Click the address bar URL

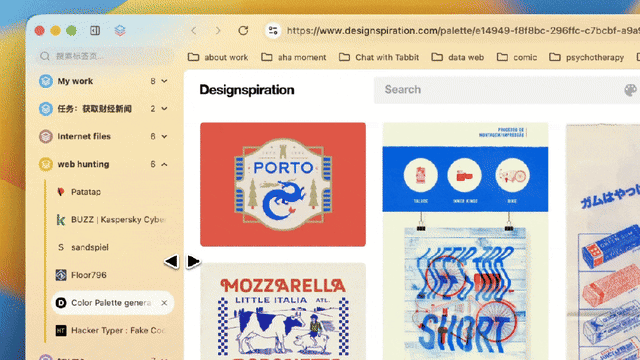pyautogui.click(x=463, y=31)
